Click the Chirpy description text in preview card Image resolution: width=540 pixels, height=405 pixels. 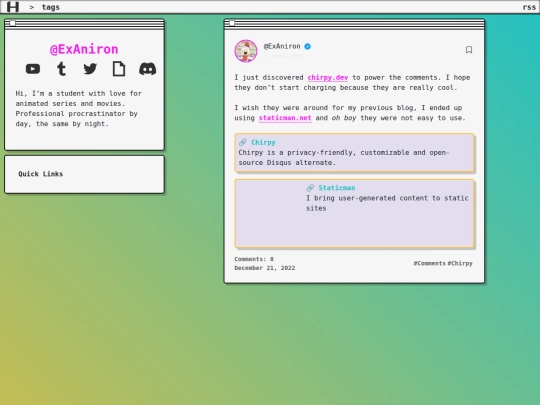344,157
